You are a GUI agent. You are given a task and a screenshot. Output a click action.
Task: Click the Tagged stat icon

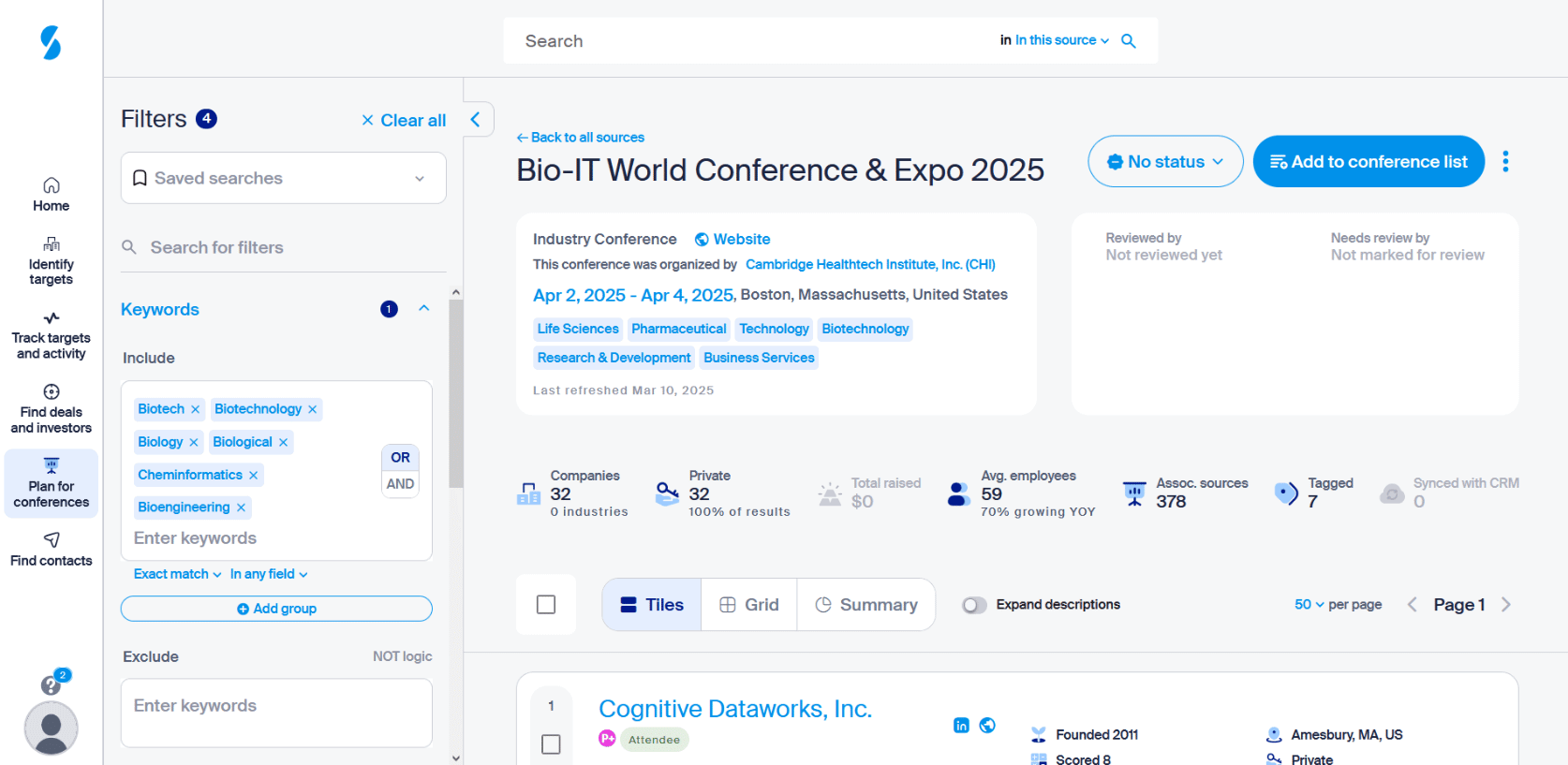click(1286, 493)
